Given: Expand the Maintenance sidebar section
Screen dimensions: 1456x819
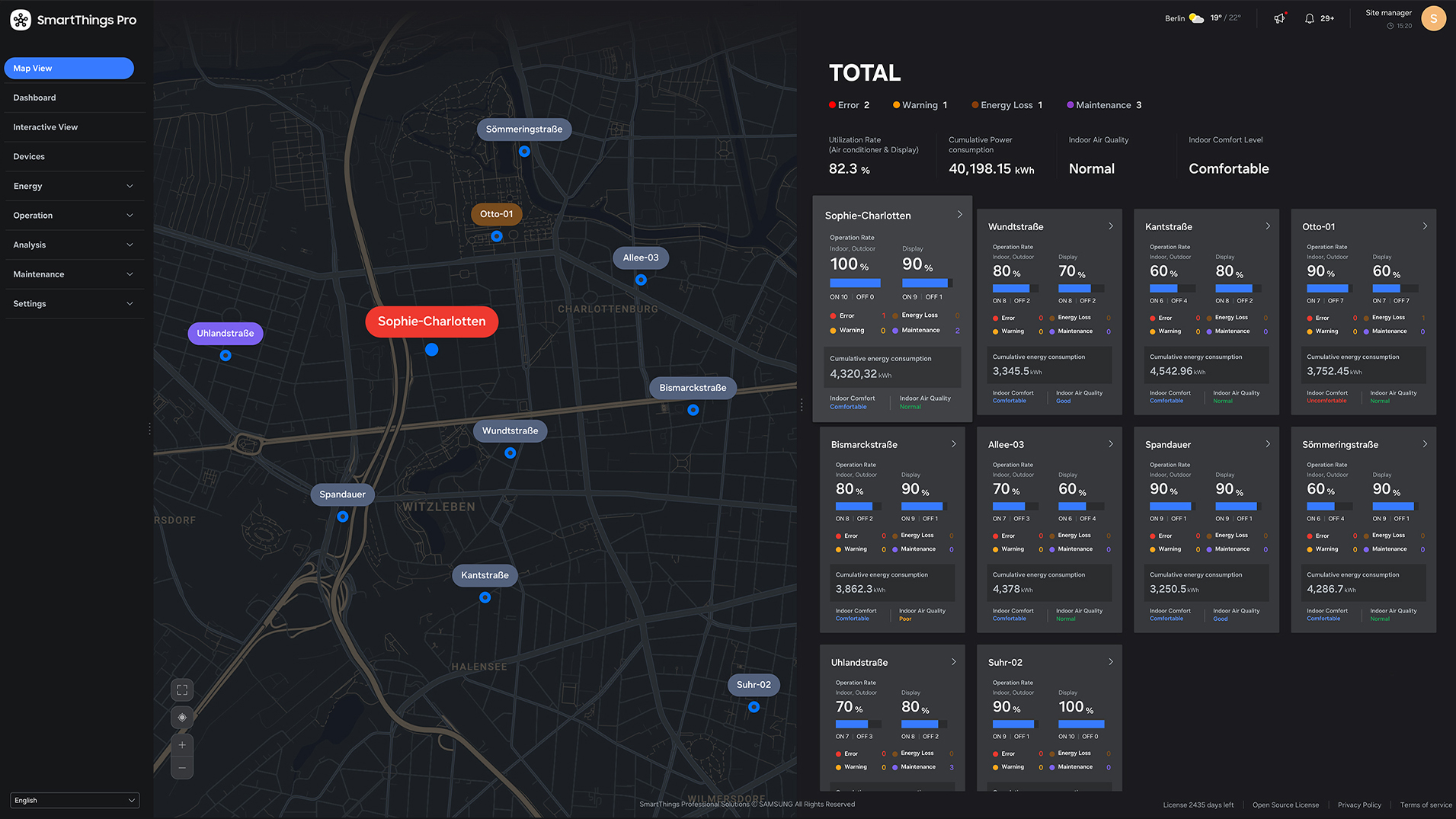Looking at the screenshot, I should 73,274.
